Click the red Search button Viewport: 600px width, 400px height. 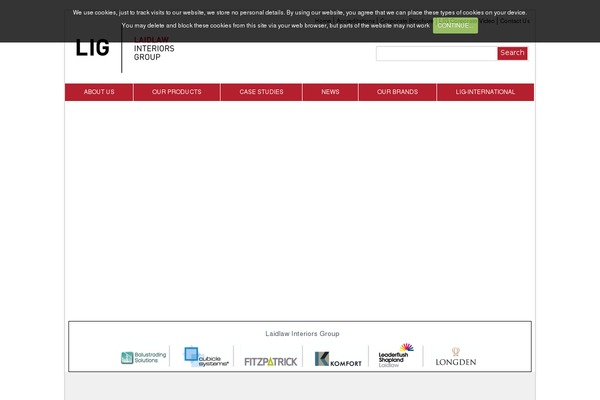tap(512, 53)
